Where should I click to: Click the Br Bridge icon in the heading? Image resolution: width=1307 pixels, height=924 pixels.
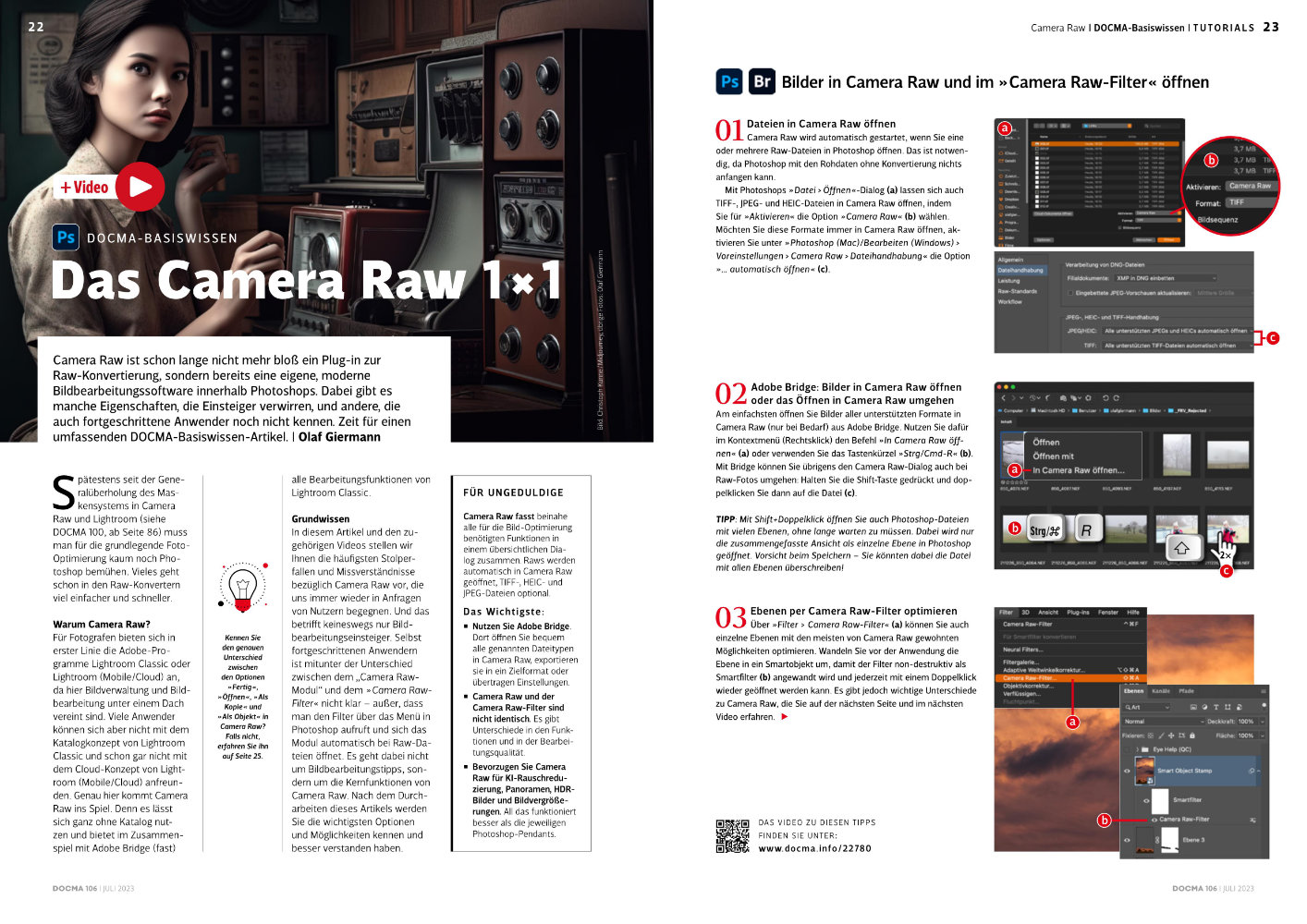[762, 81]
